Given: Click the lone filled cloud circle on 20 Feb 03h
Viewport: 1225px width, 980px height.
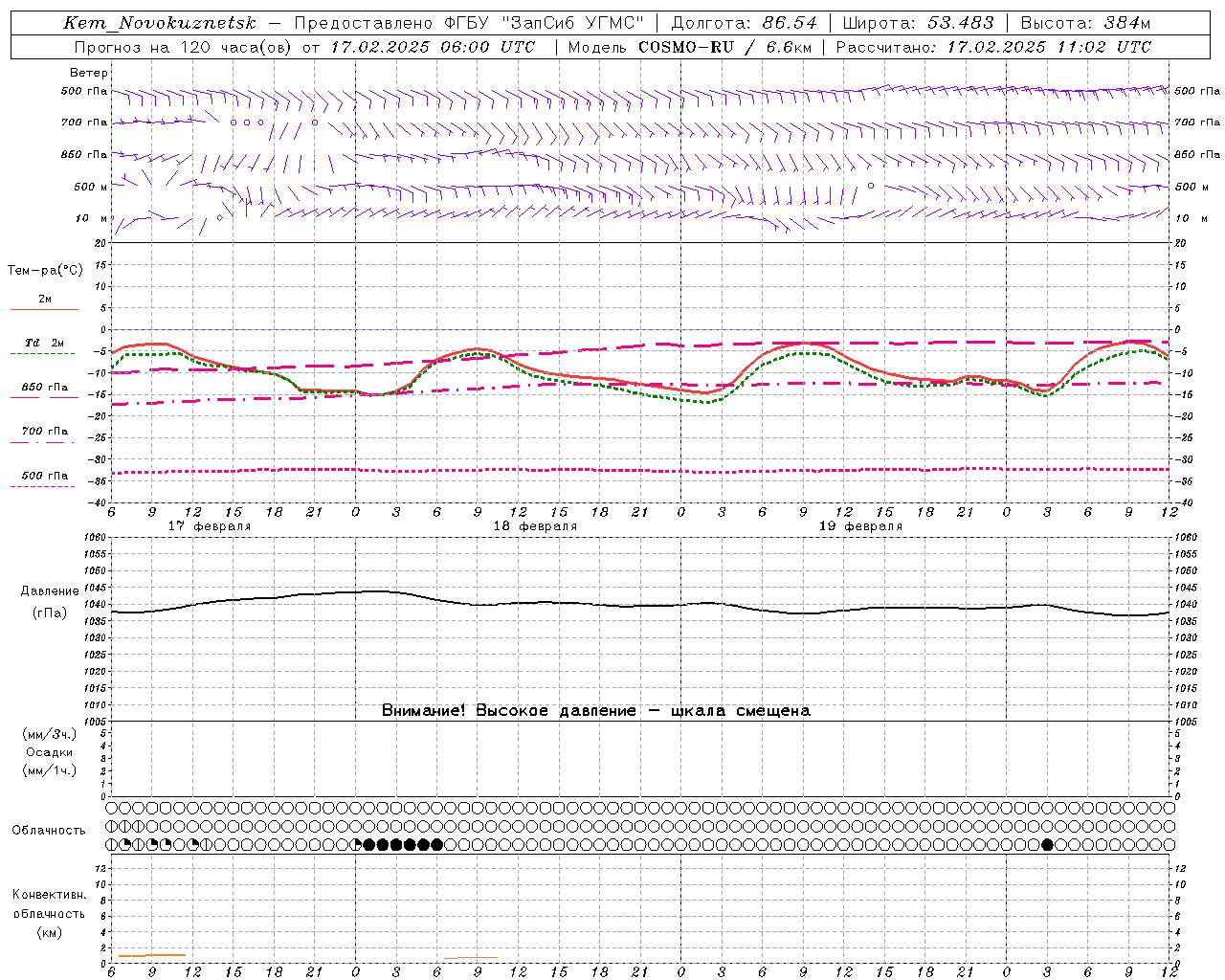Looking at the screenshot, I should point(1047,844).
